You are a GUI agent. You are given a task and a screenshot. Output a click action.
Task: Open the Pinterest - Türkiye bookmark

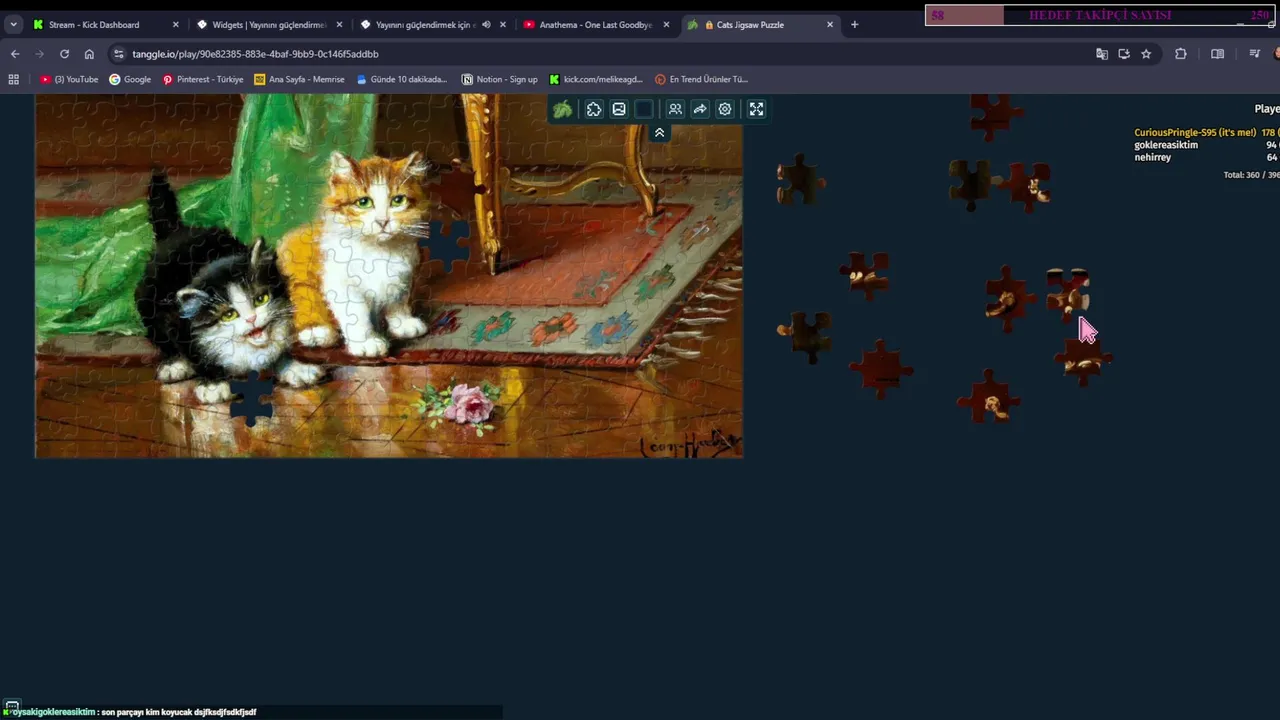[203, 79]
